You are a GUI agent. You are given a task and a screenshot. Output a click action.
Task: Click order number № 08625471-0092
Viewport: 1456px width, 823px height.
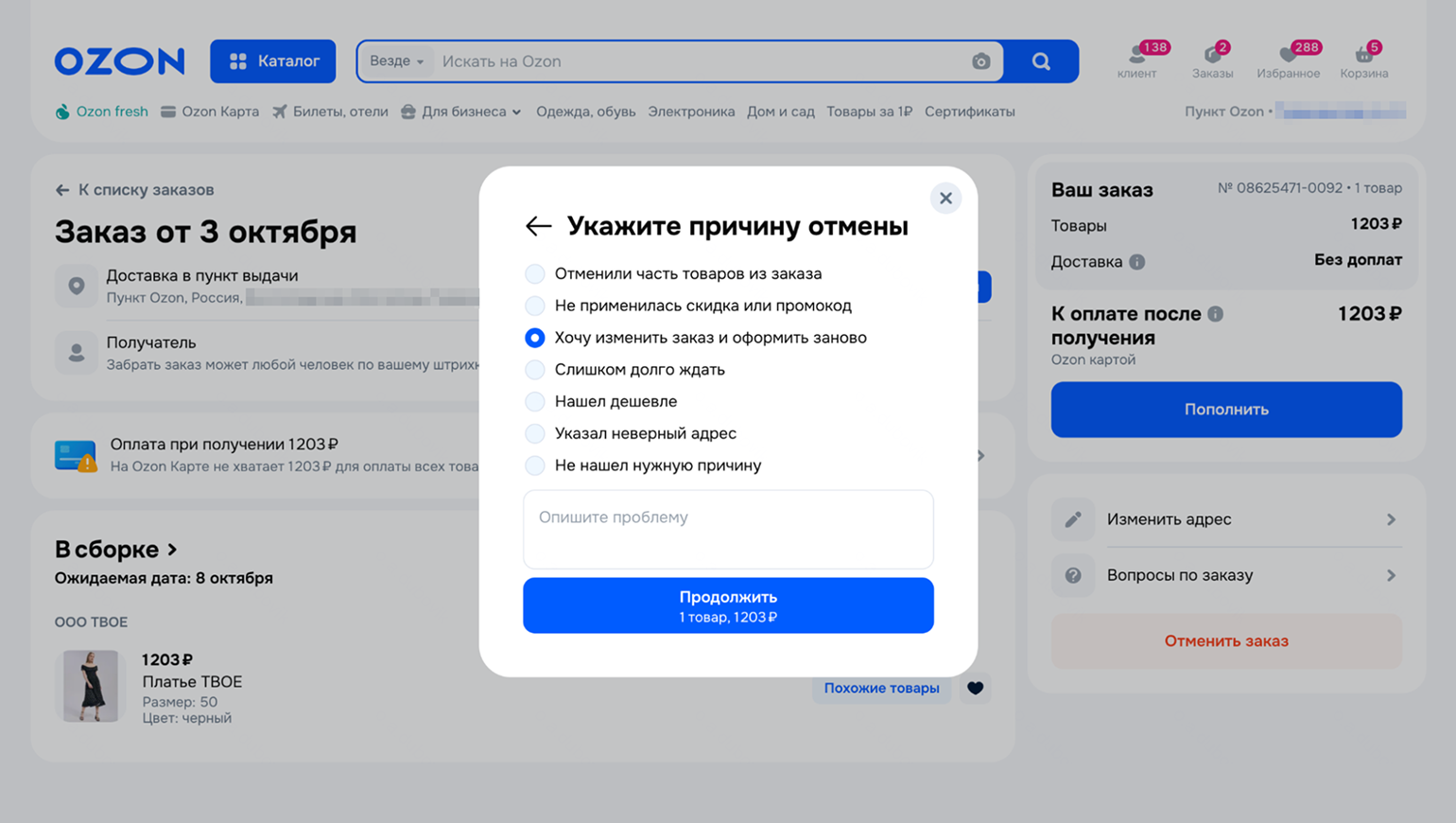pos(1280,188)
